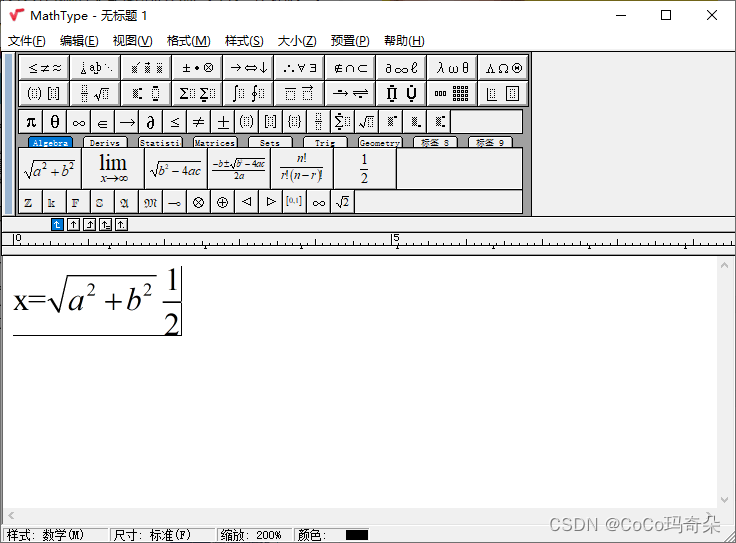This screenshot has height=543, width=736.
Task: Open the products and set theory templates palette
Action: [x=401, y=93]
